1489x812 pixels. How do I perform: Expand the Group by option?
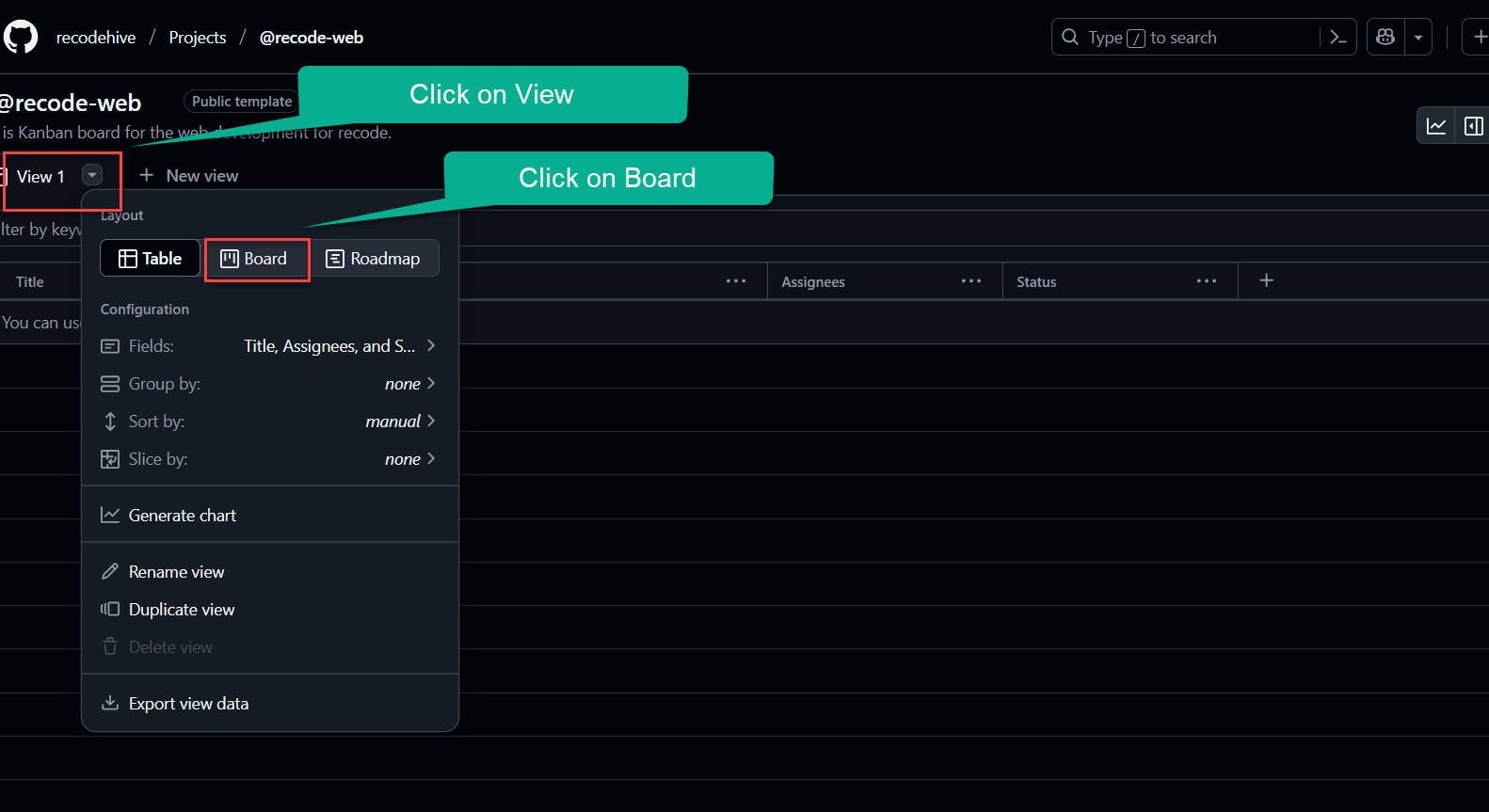270,384
